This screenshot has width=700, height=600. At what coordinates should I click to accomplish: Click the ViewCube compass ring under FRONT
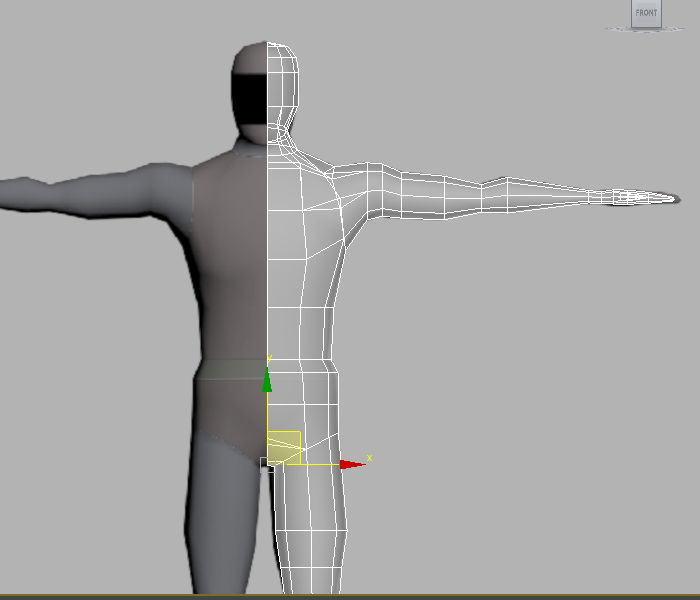point(645,29)
